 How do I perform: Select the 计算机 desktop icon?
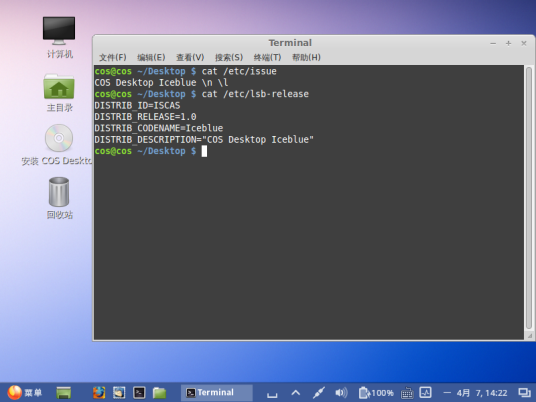[x=59, y=37]
